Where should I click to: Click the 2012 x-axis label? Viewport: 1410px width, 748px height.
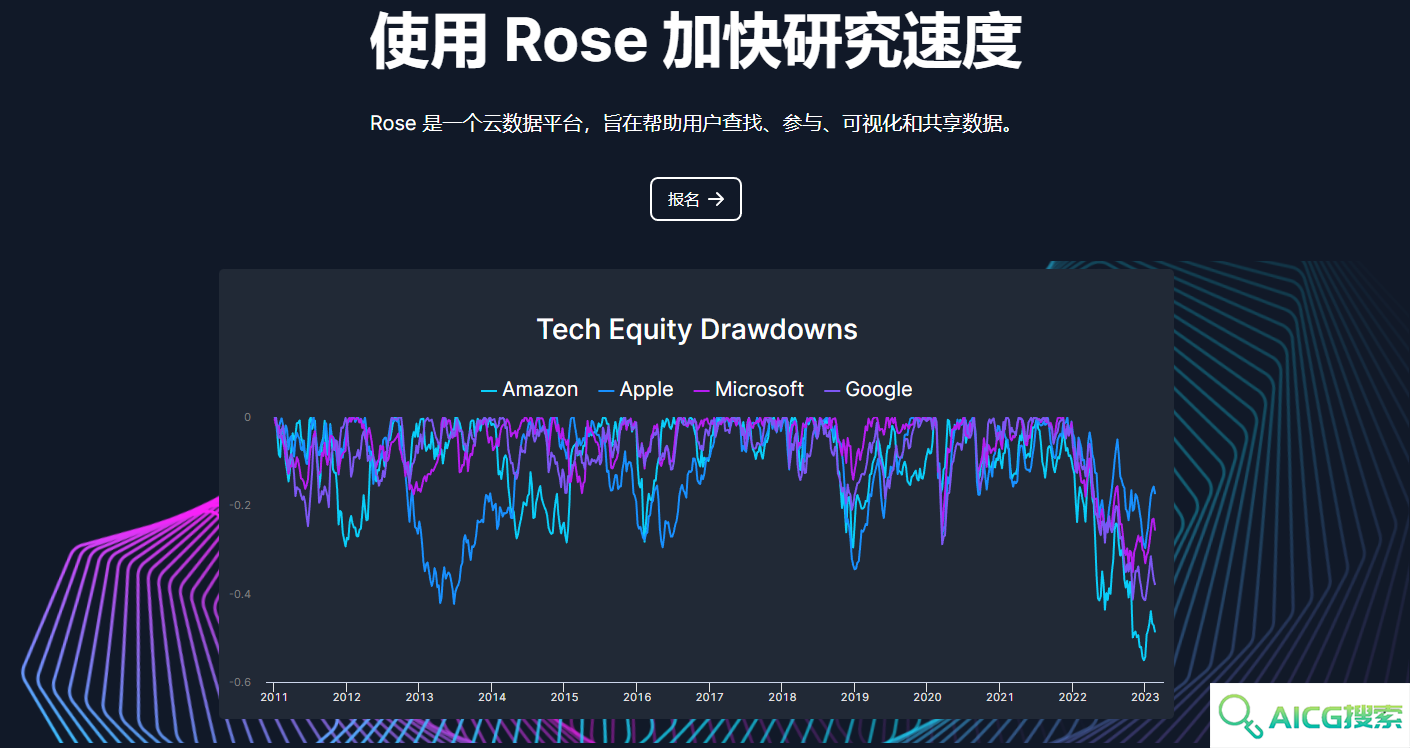[347, 697]
